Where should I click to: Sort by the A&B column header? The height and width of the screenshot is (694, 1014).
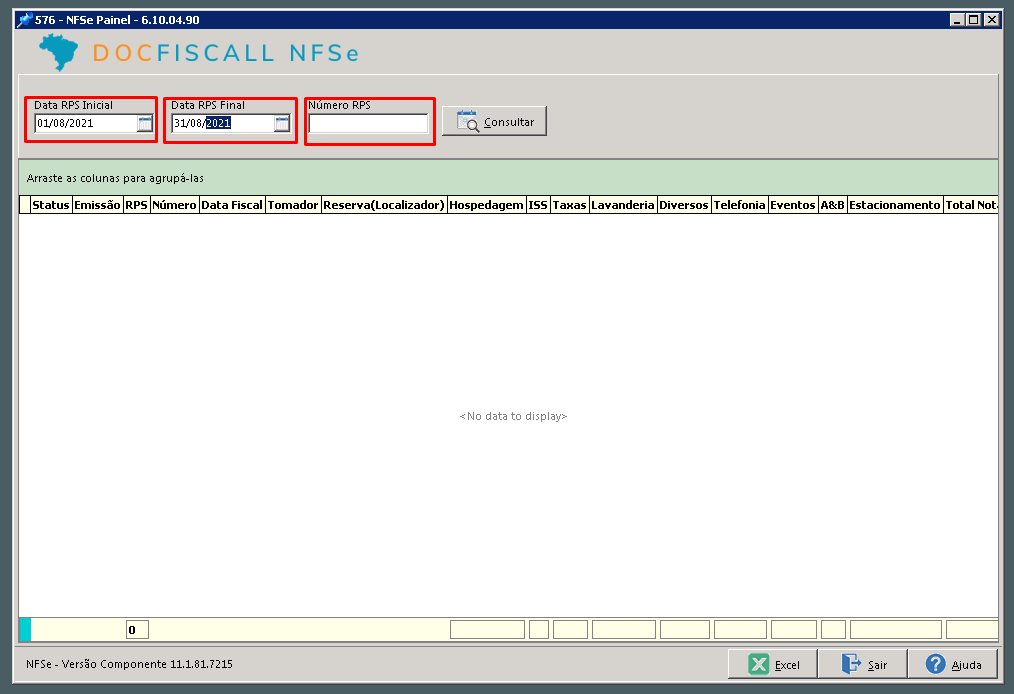pyautogui.click(x=833, y=205)
